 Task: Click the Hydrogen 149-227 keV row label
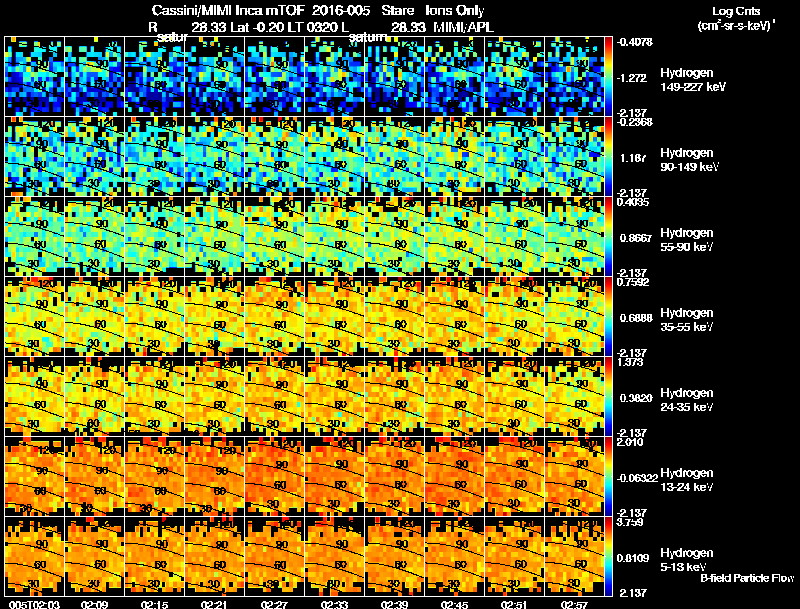[692, 80]
